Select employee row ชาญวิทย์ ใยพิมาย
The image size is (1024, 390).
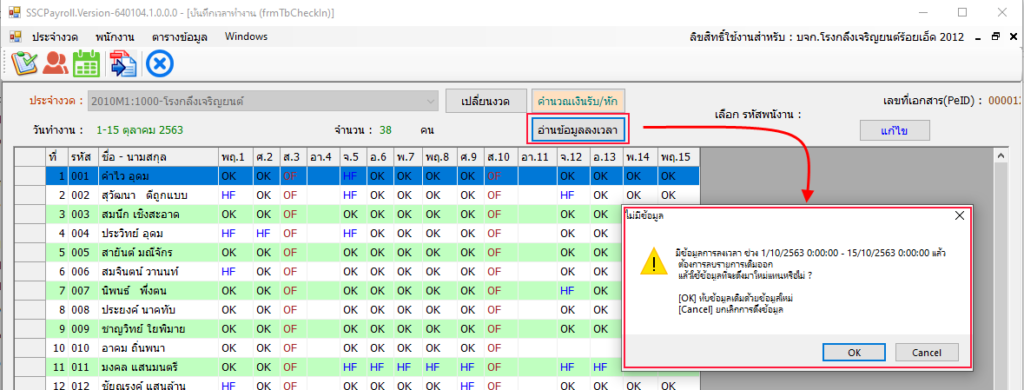tap(357, 329)
